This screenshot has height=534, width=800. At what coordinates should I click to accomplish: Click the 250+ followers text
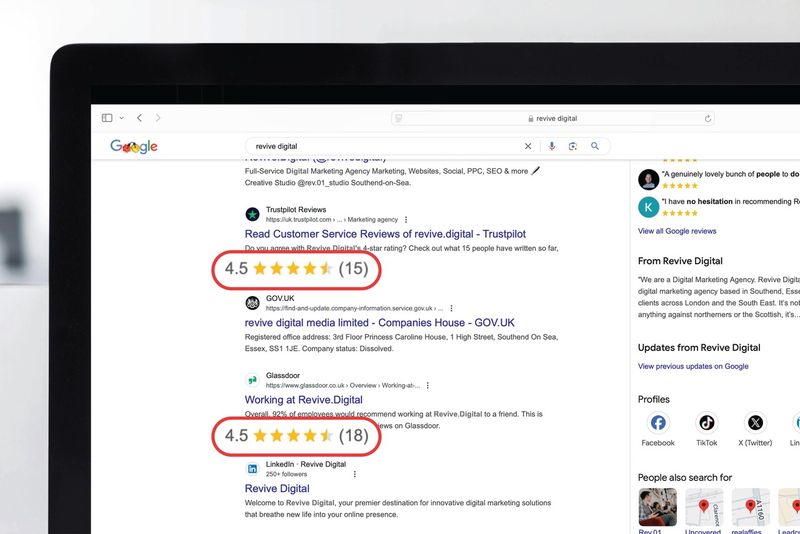286,474
